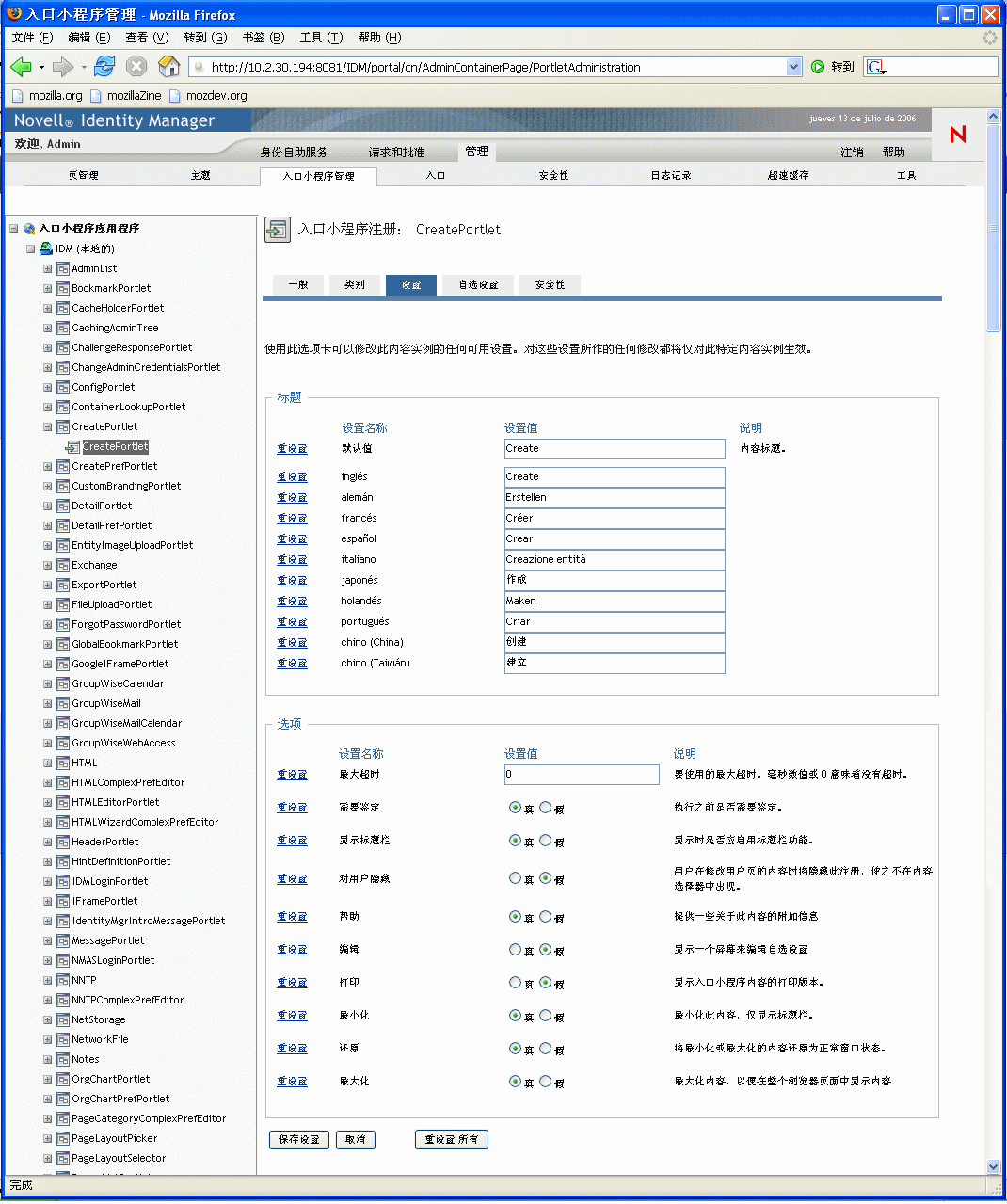Click 重设置 link for 最大超时
This screenshot has width=1007, height=1204.
[x=292, y=775]
